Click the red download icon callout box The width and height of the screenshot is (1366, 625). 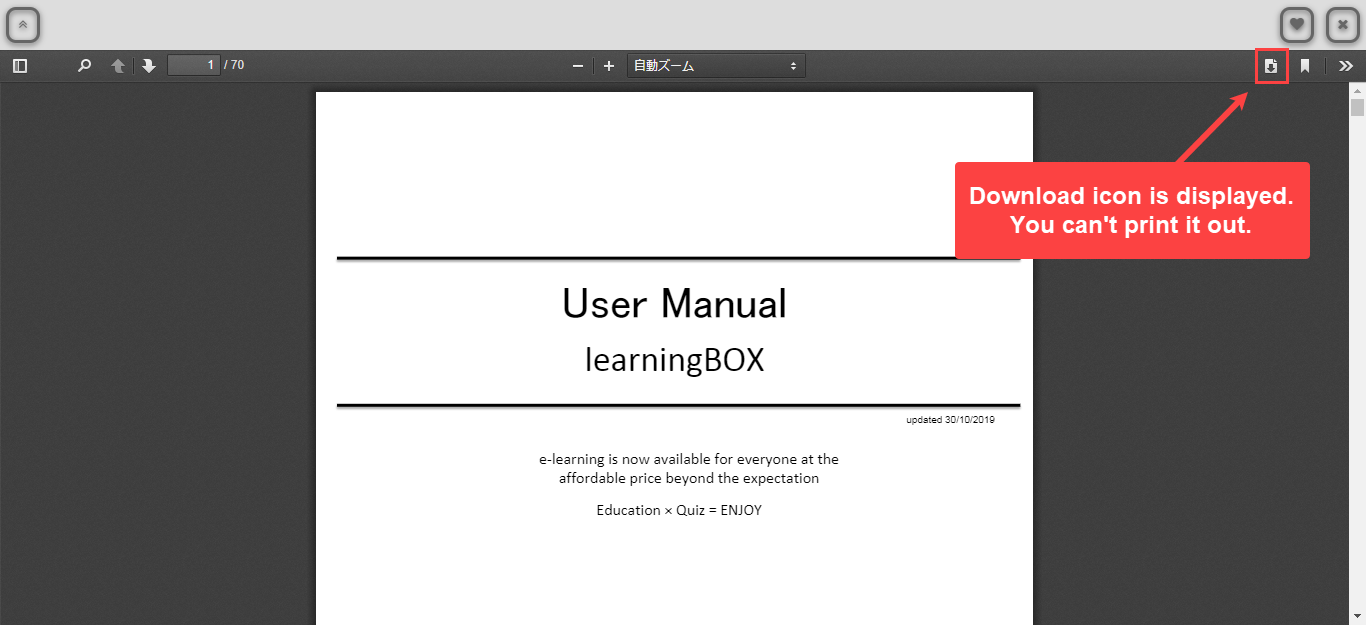[1132, 210]
